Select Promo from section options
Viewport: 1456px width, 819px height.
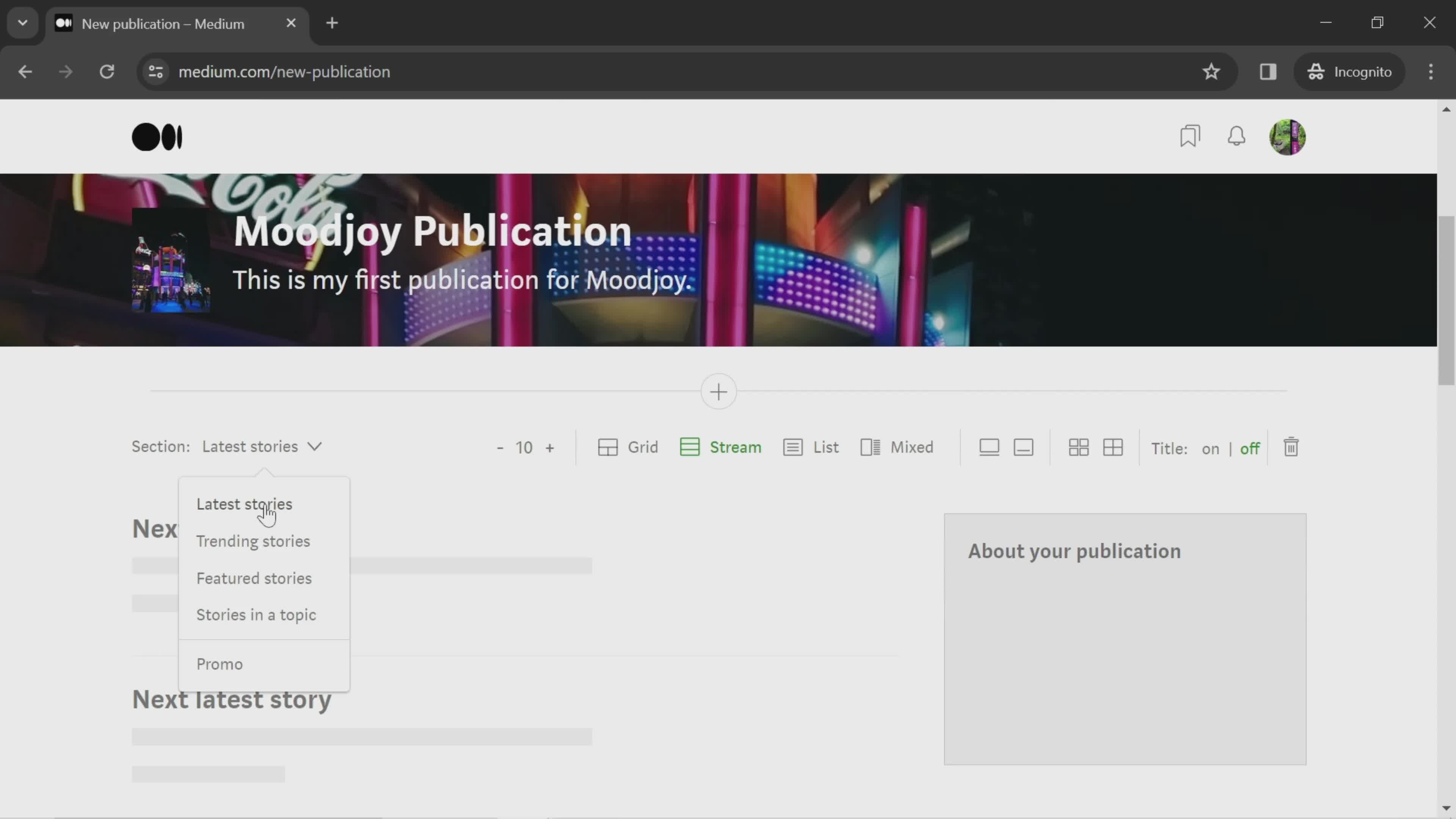(220, 664)
